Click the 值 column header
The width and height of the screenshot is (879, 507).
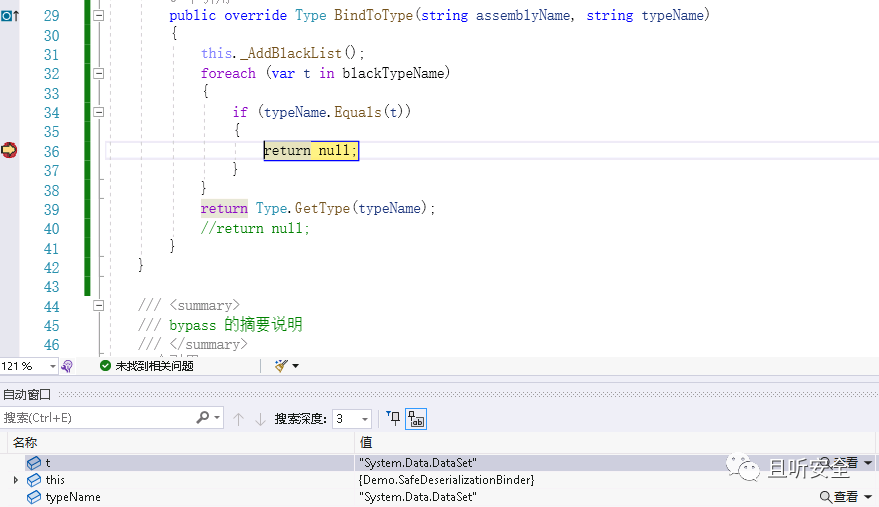point(366,443)
